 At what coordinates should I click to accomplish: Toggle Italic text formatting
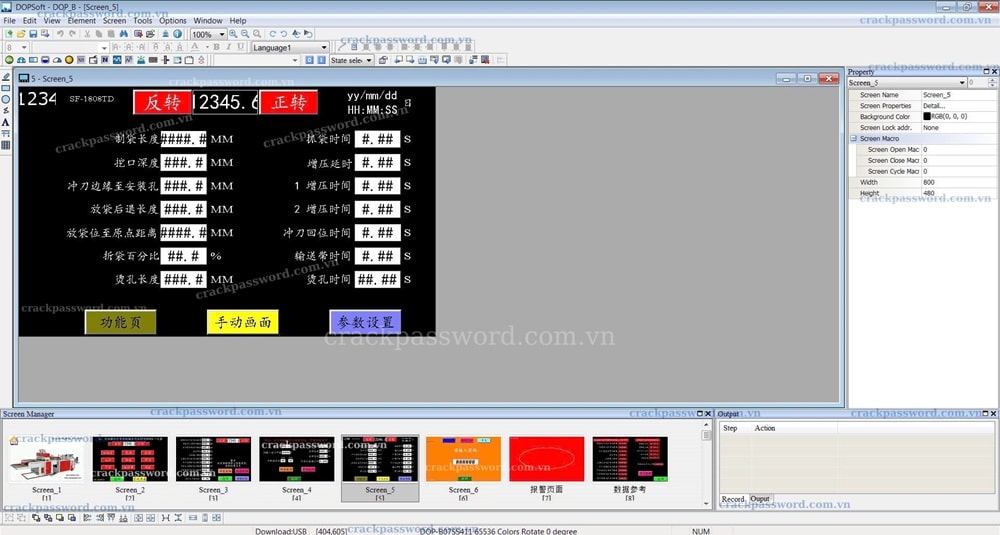[x=228, y=47]
